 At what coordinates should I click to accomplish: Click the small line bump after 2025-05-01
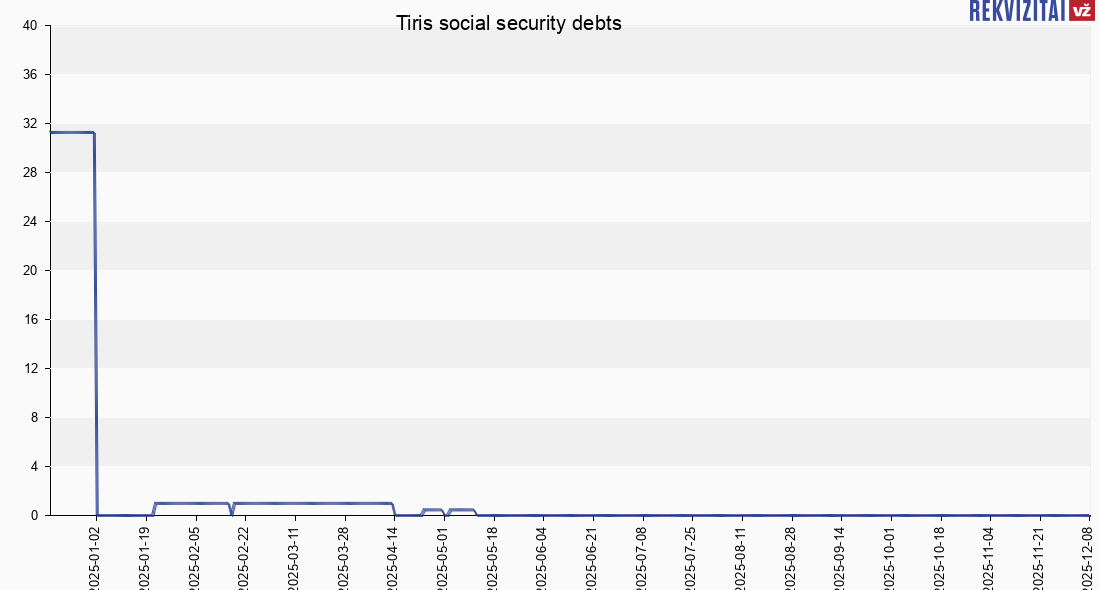(462, 510)
